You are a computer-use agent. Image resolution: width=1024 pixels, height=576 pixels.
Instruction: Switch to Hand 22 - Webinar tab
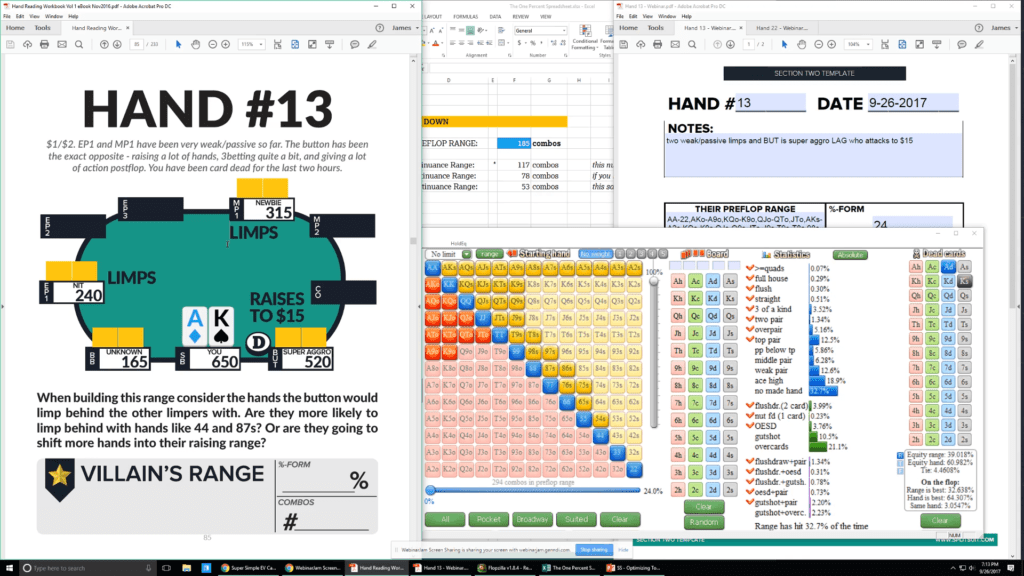(781, 28)
